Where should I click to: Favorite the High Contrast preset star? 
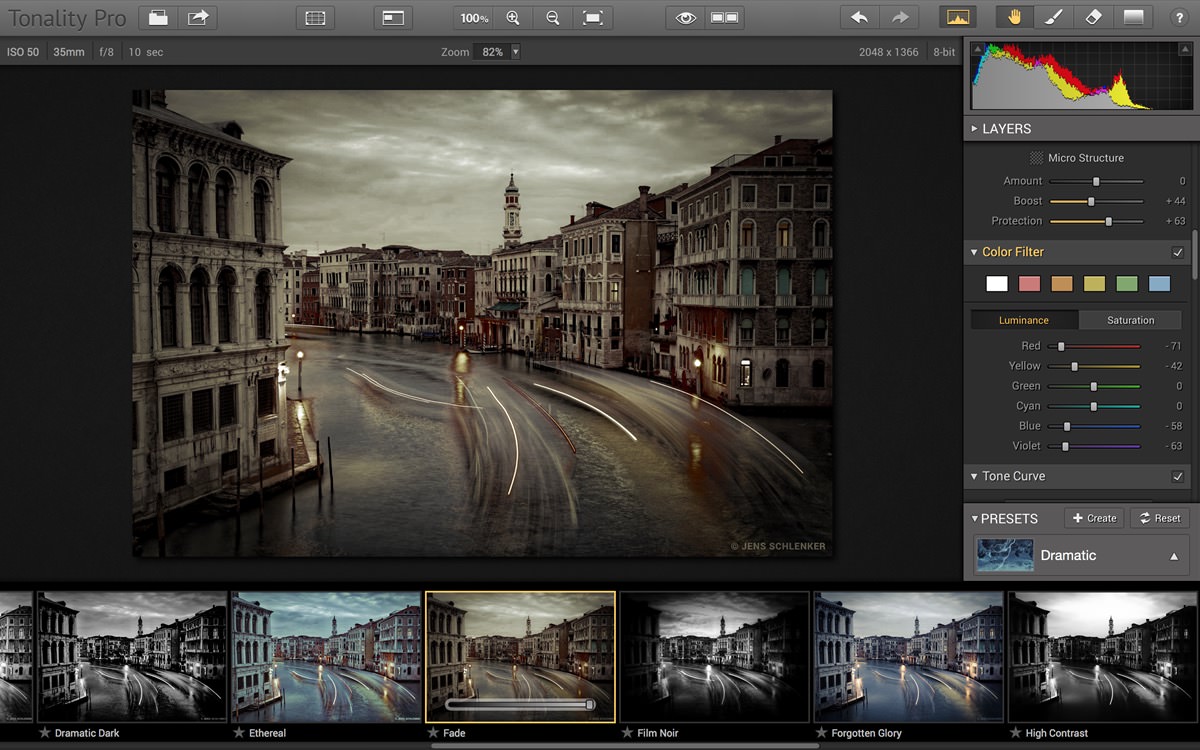pyautogui.click(x=1015, y=733)
